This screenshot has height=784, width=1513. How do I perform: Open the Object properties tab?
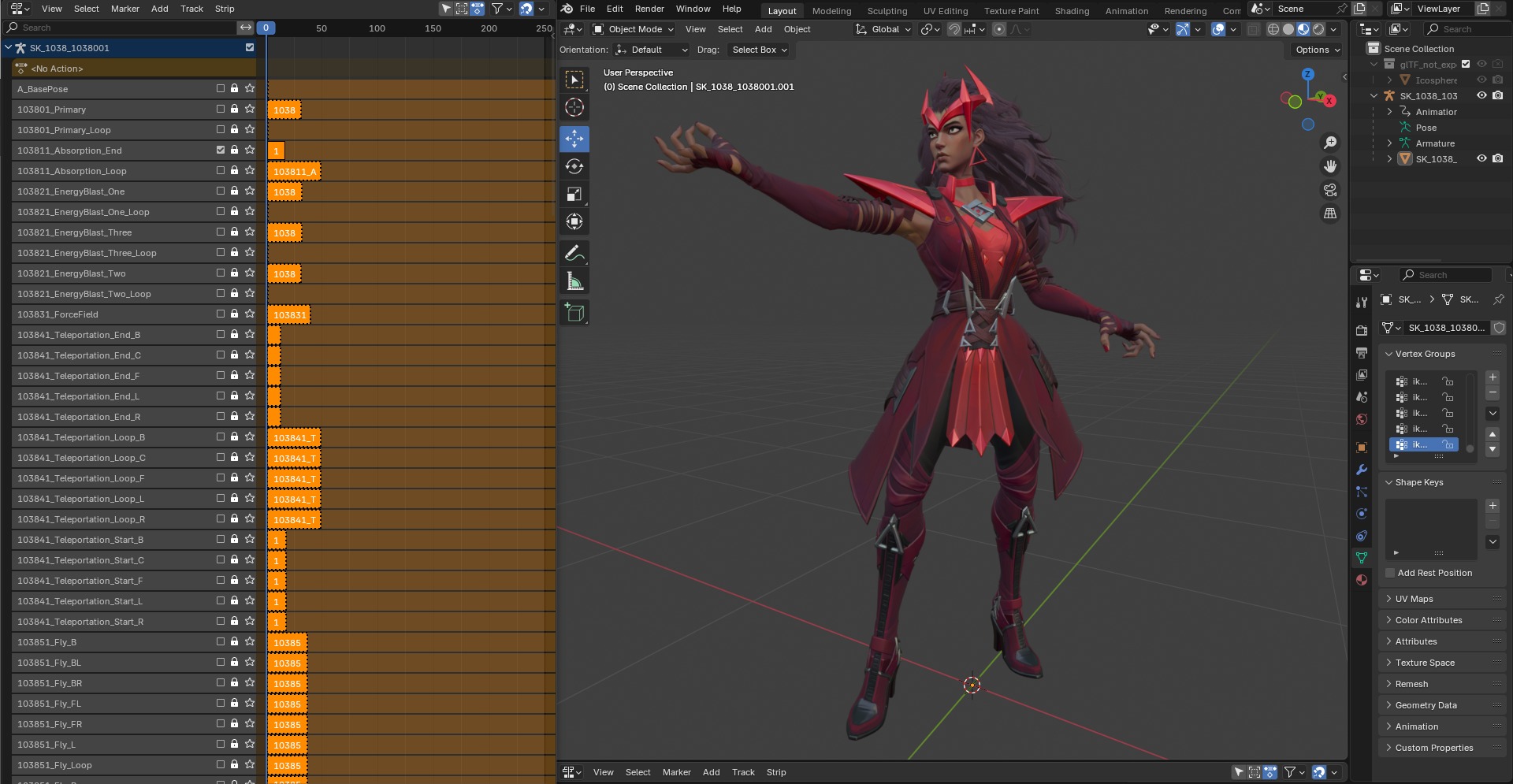tap(1362, 448)
